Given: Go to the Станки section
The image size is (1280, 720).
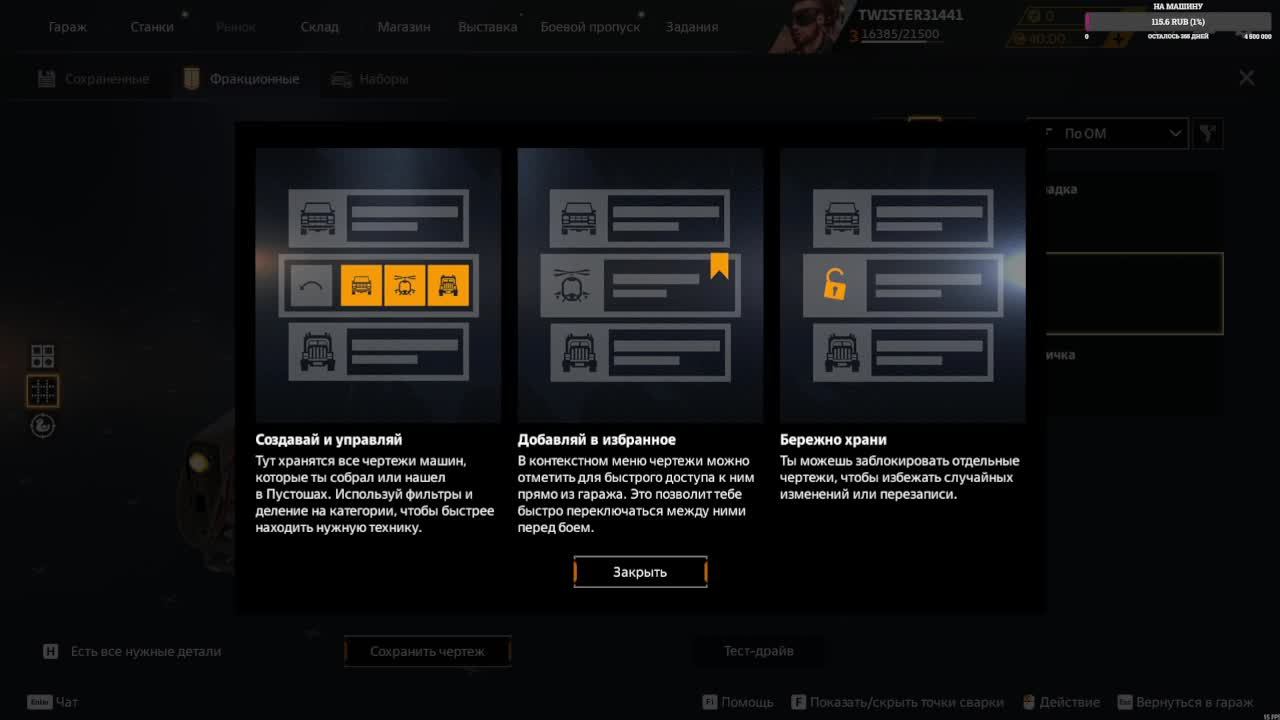Looking at the screenshot, I should (x=152, y=27).
